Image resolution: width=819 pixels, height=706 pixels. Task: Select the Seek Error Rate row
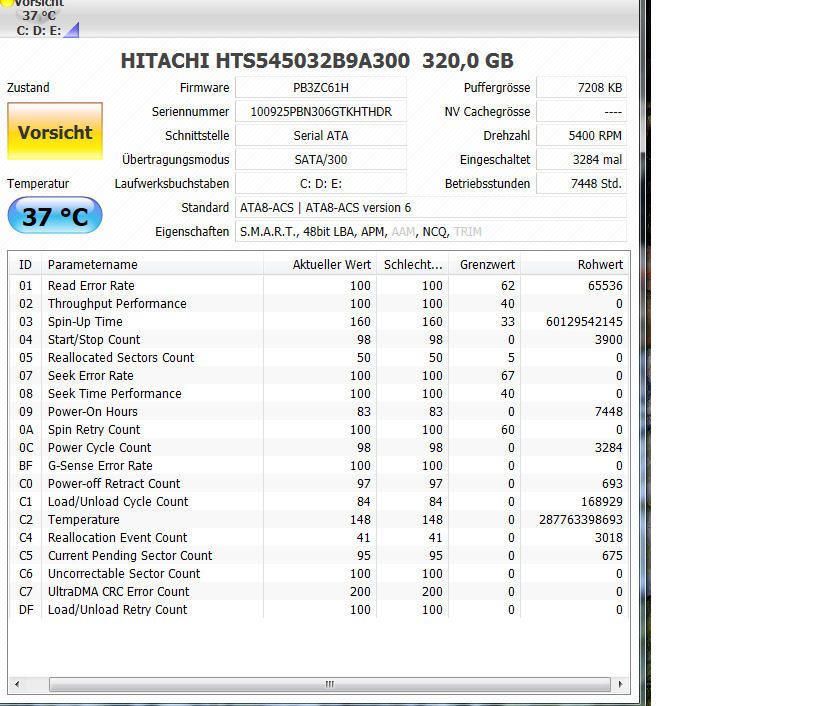tap(319, 375)
